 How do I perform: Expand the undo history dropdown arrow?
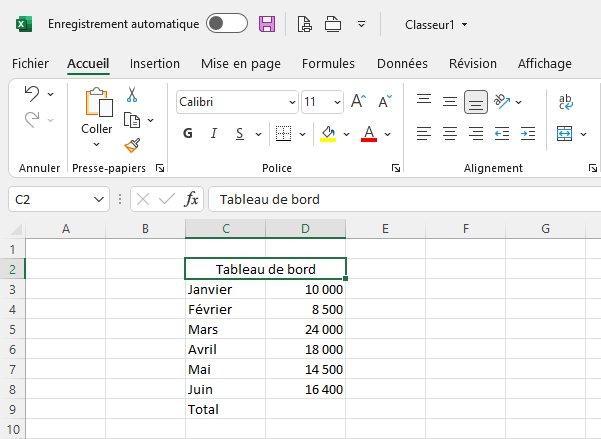[x=51, y=94]
